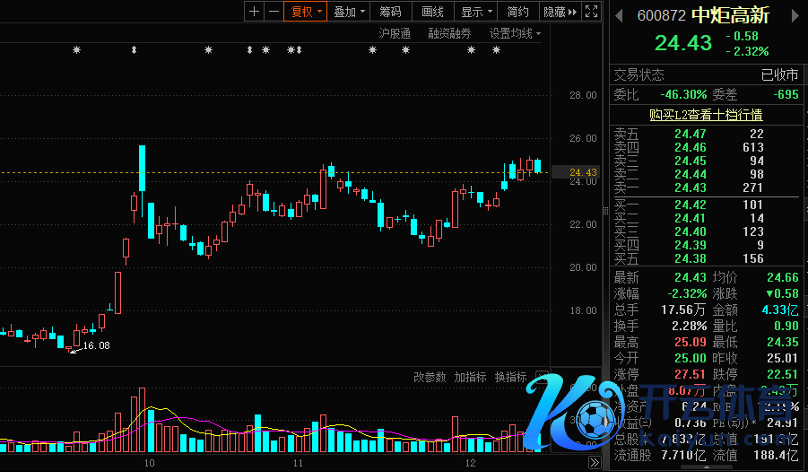The width and height of the screenshot is (808, 472).
Task: Open the 设置均线 dropdown
Action: coord(514,33)
